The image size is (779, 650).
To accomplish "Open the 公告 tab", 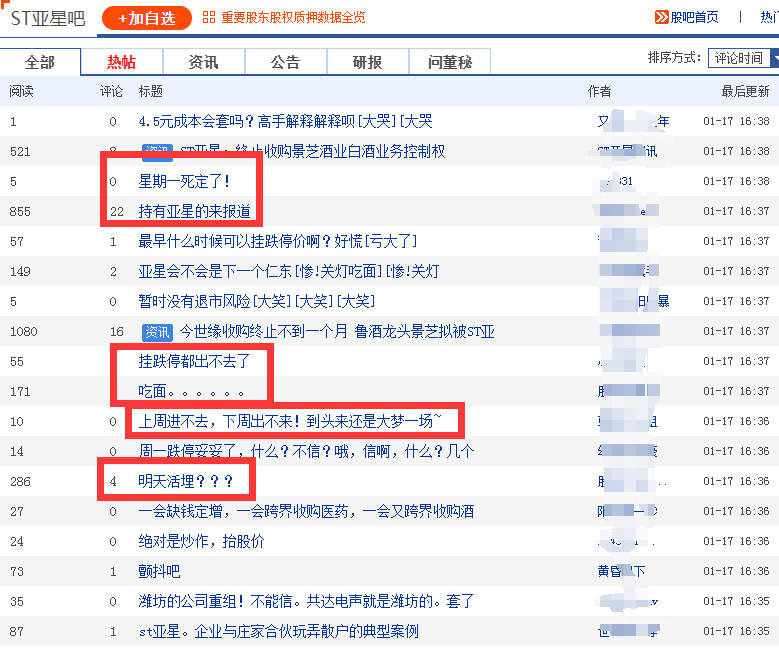I will (x=285, y=62).
